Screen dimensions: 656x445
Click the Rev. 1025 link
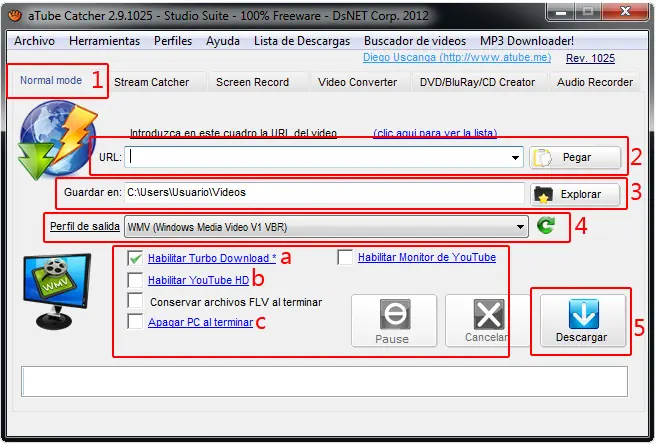[590, 58]
